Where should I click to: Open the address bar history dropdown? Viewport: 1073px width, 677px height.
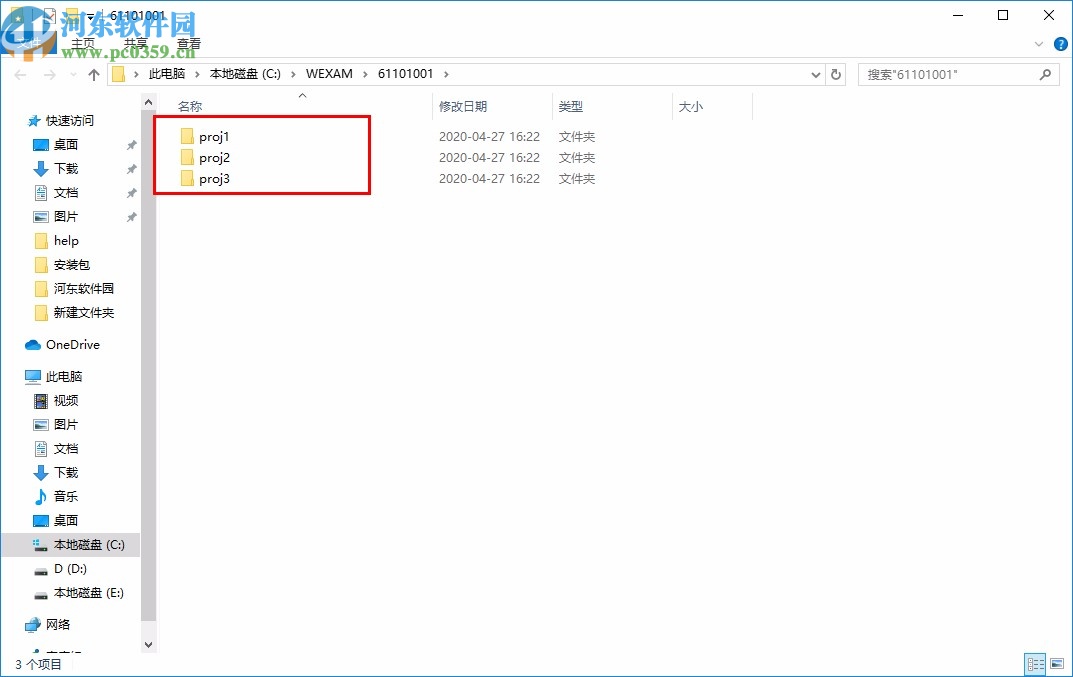815,73
